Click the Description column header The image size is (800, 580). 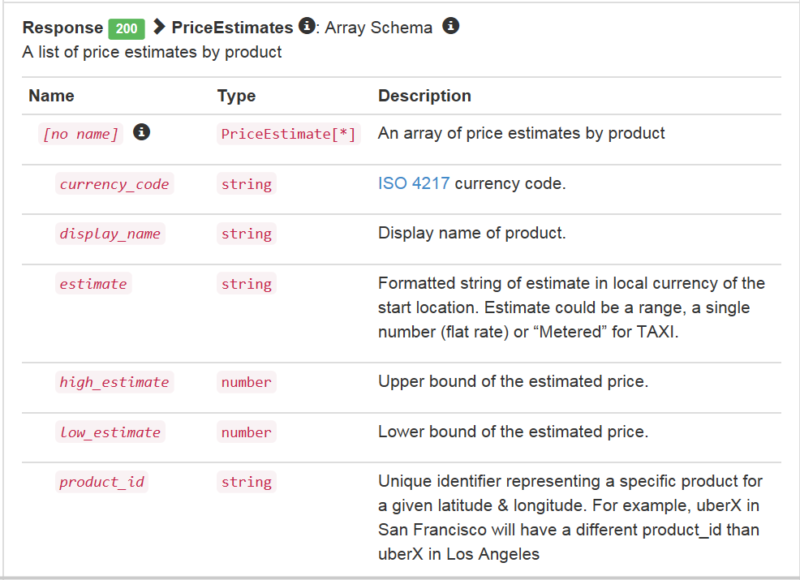point(424,96)
